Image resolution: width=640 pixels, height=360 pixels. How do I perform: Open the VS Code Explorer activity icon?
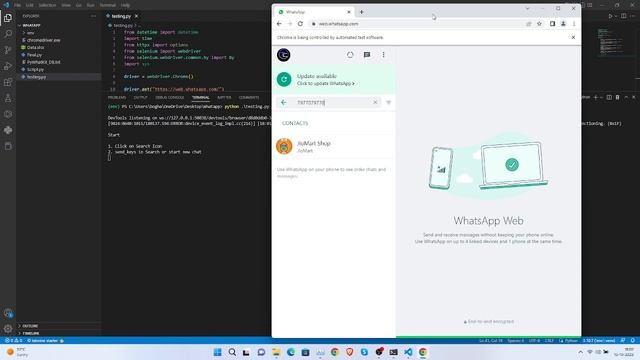click(x=8, y=18)
